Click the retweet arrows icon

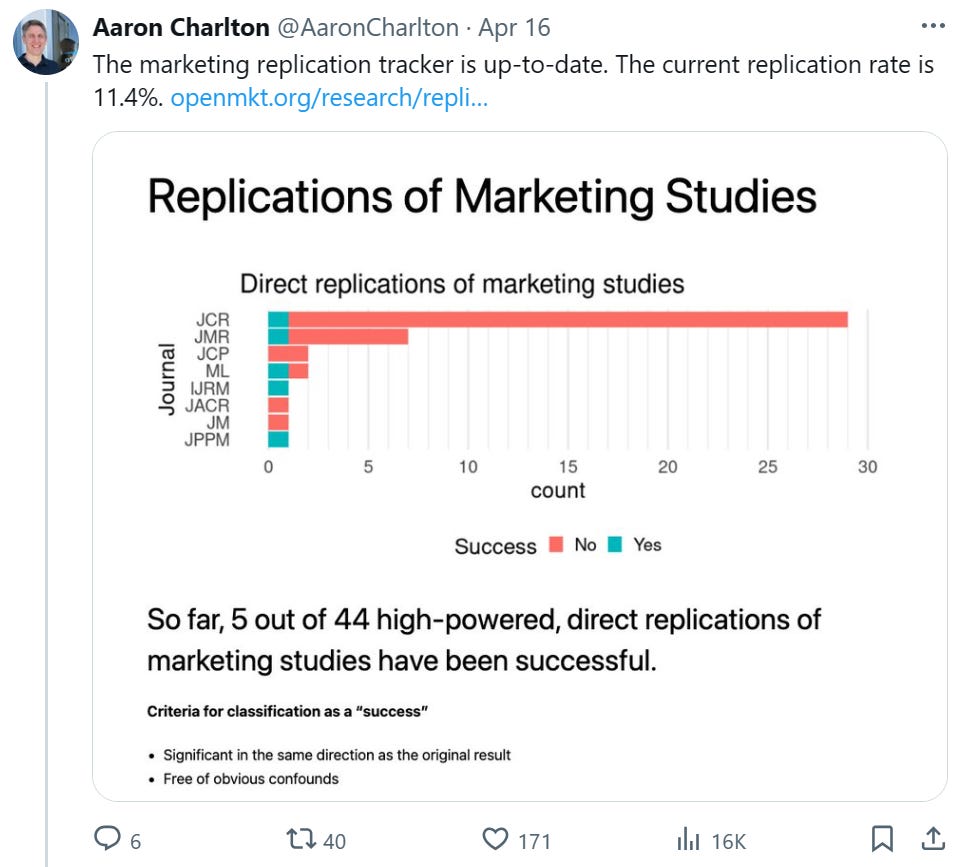301,839
